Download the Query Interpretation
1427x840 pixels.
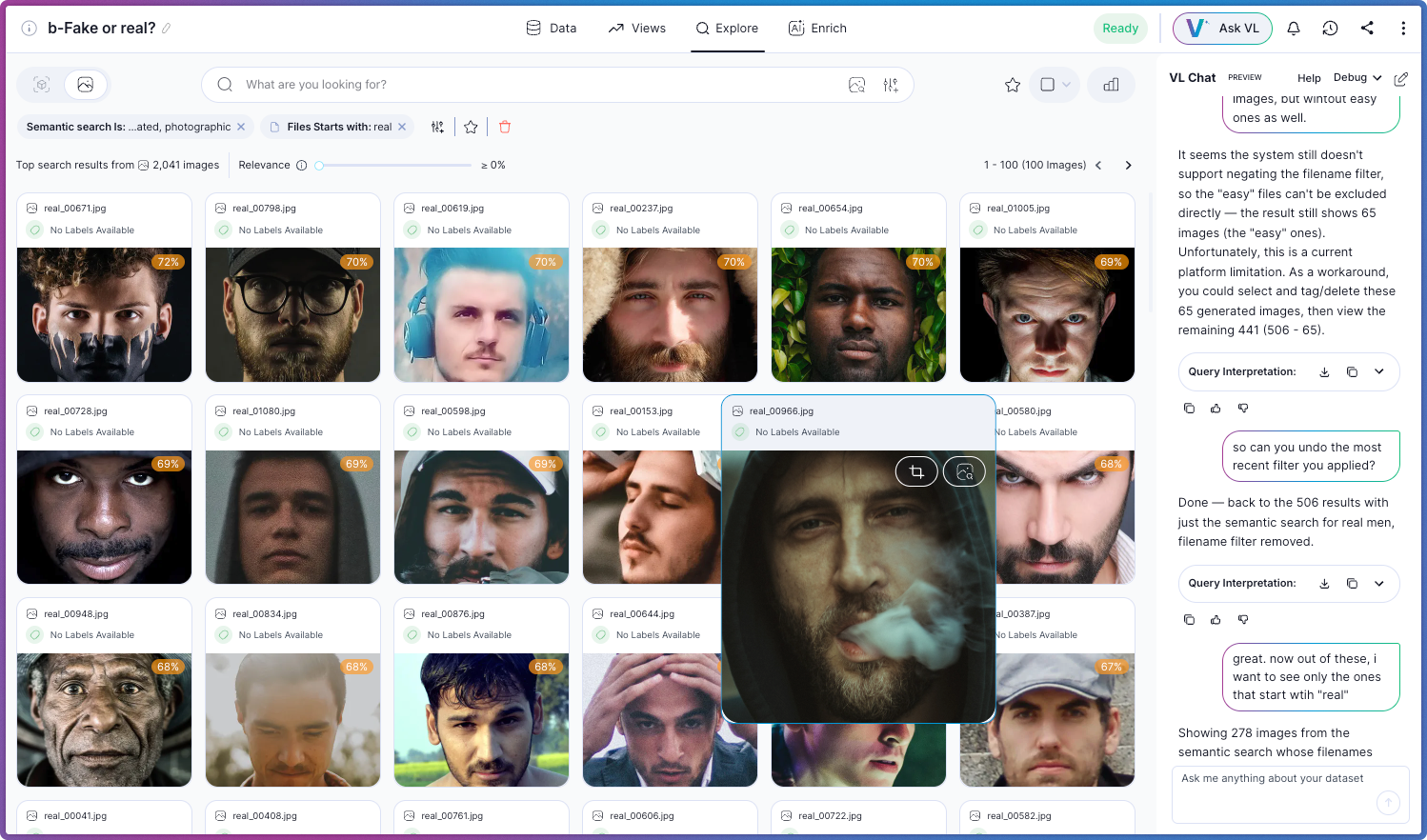[x=1324, y=371]
